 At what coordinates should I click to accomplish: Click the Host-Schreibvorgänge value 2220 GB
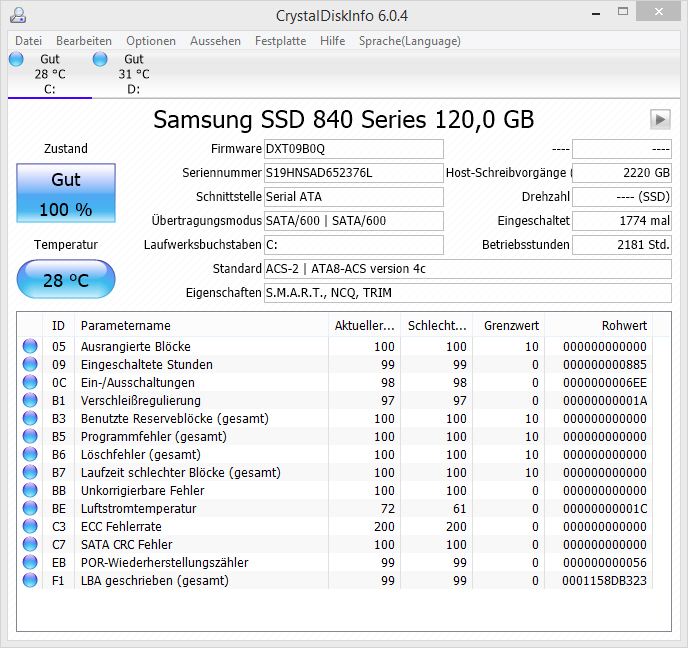point(622,173)
